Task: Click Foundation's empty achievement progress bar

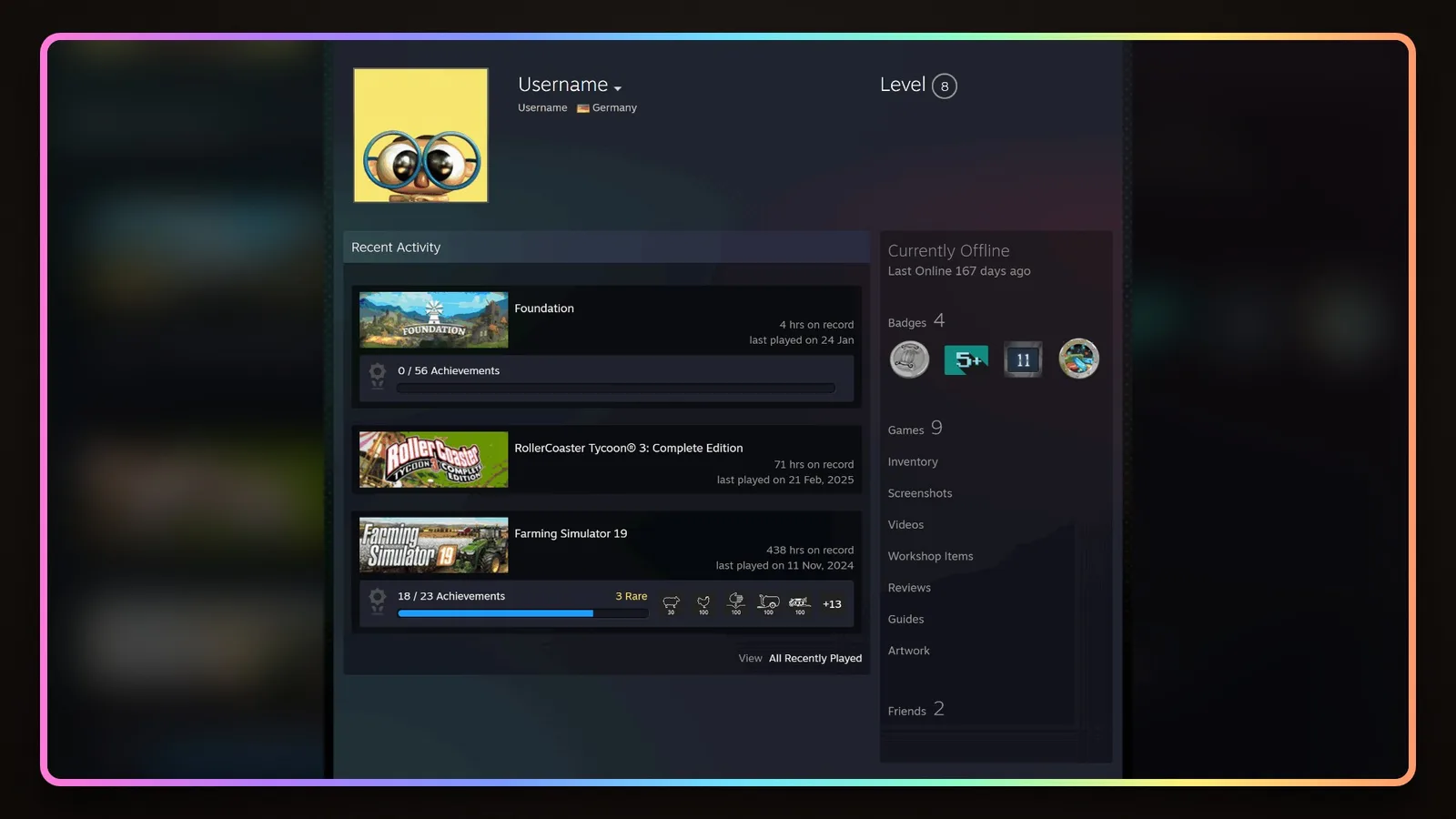Action: point(616,388)
